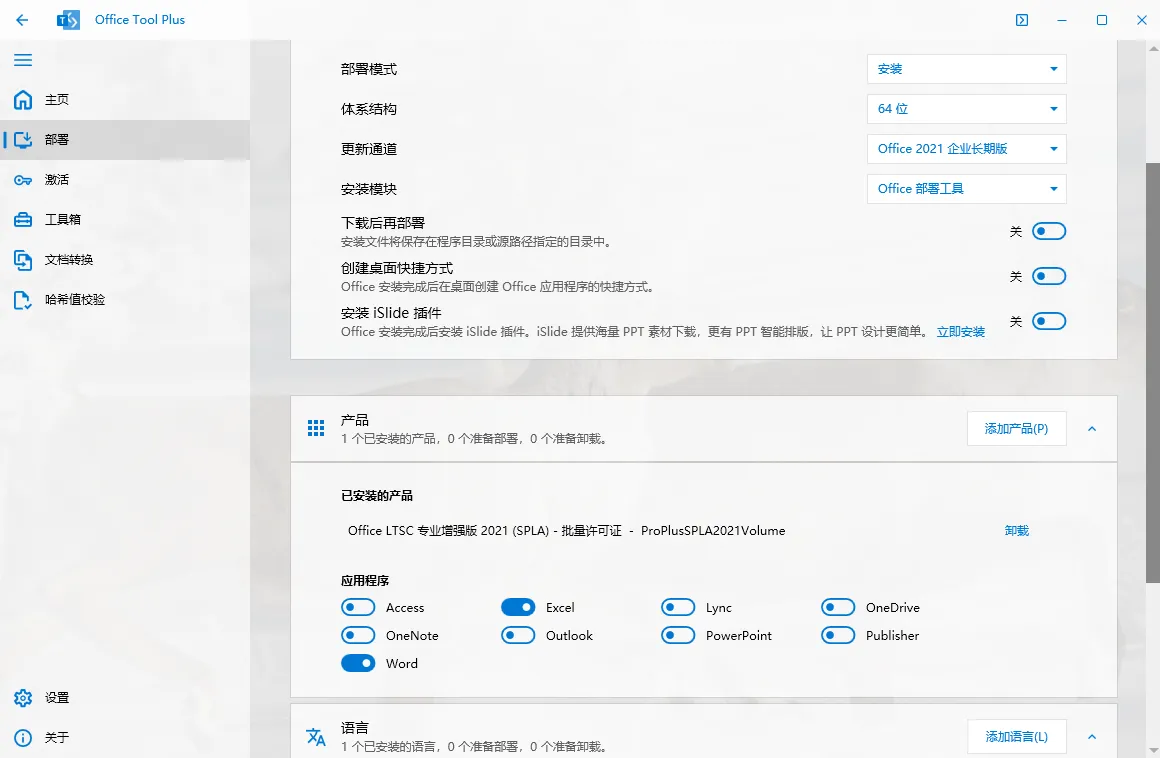
Task: Collapse the 产品 section chevron
Action: (x=1092, y=429)
